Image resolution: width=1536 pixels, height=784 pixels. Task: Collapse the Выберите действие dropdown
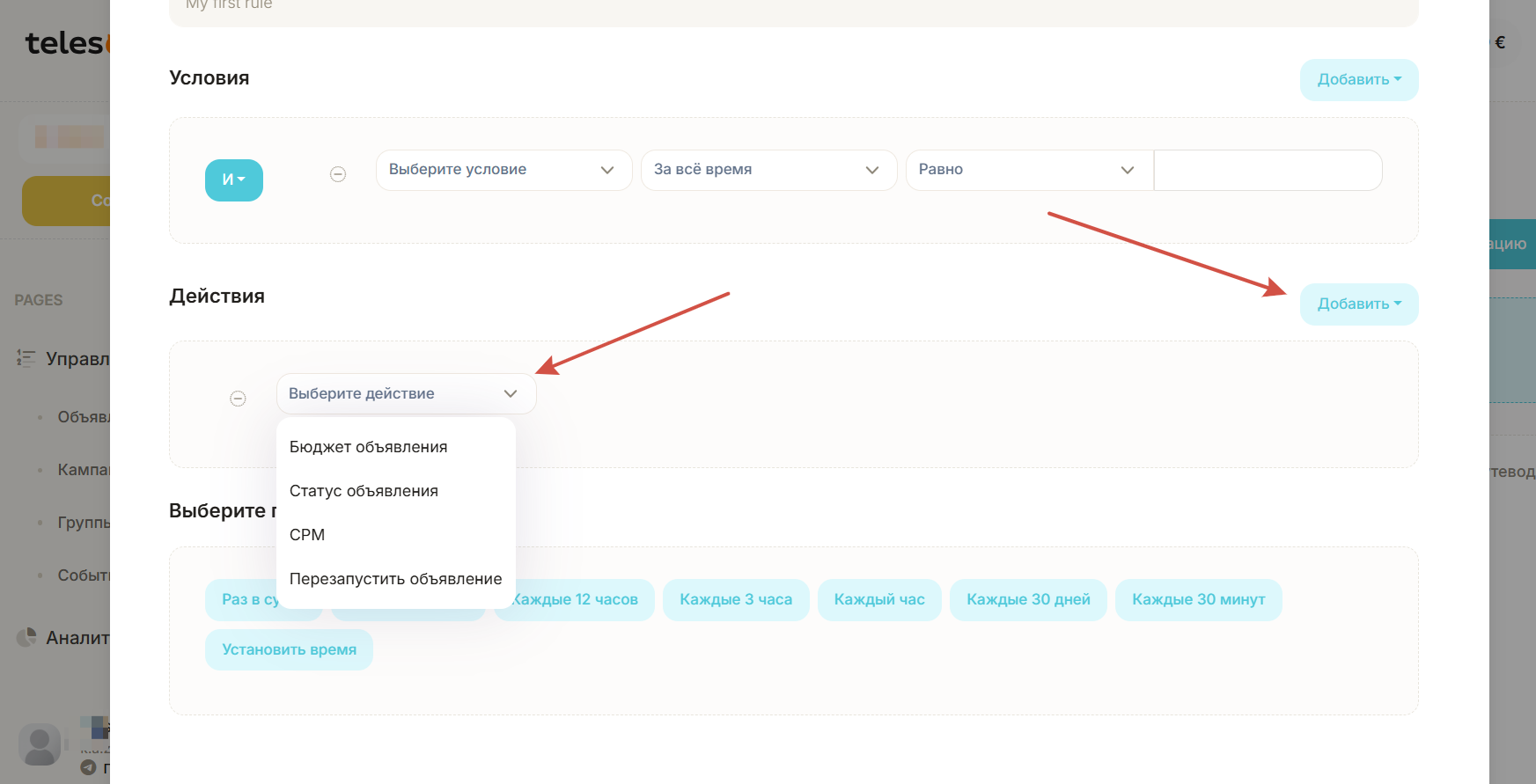coord(406,394)
